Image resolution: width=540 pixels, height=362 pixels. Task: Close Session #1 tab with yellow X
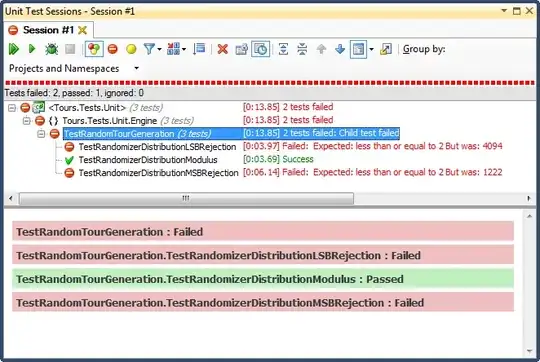point(82,30)
